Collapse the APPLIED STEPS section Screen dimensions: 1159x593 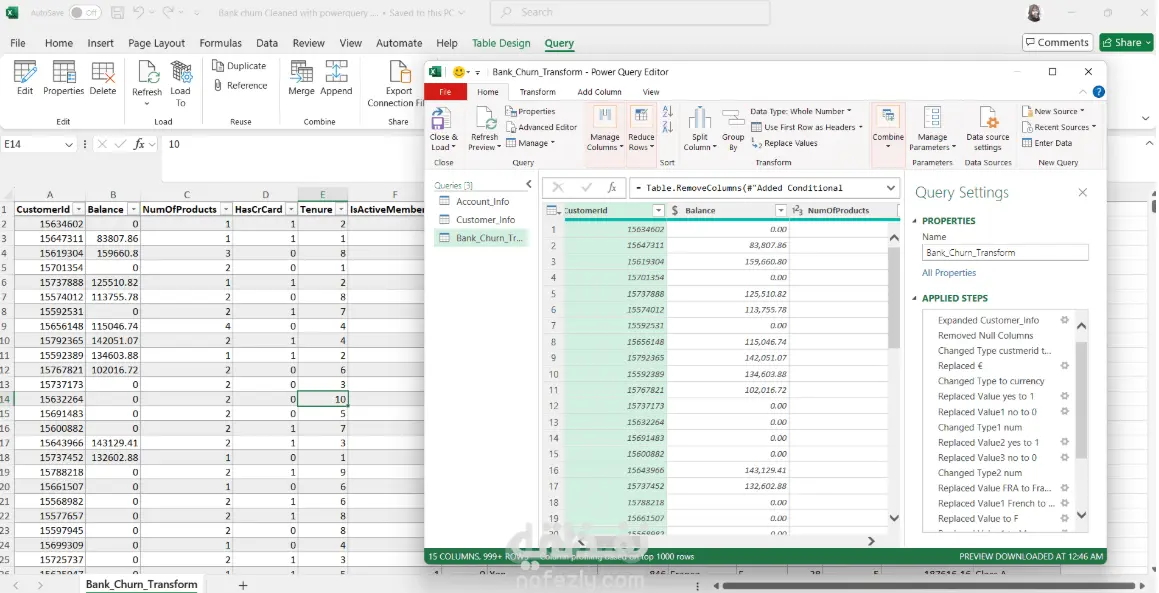point(915,298)
